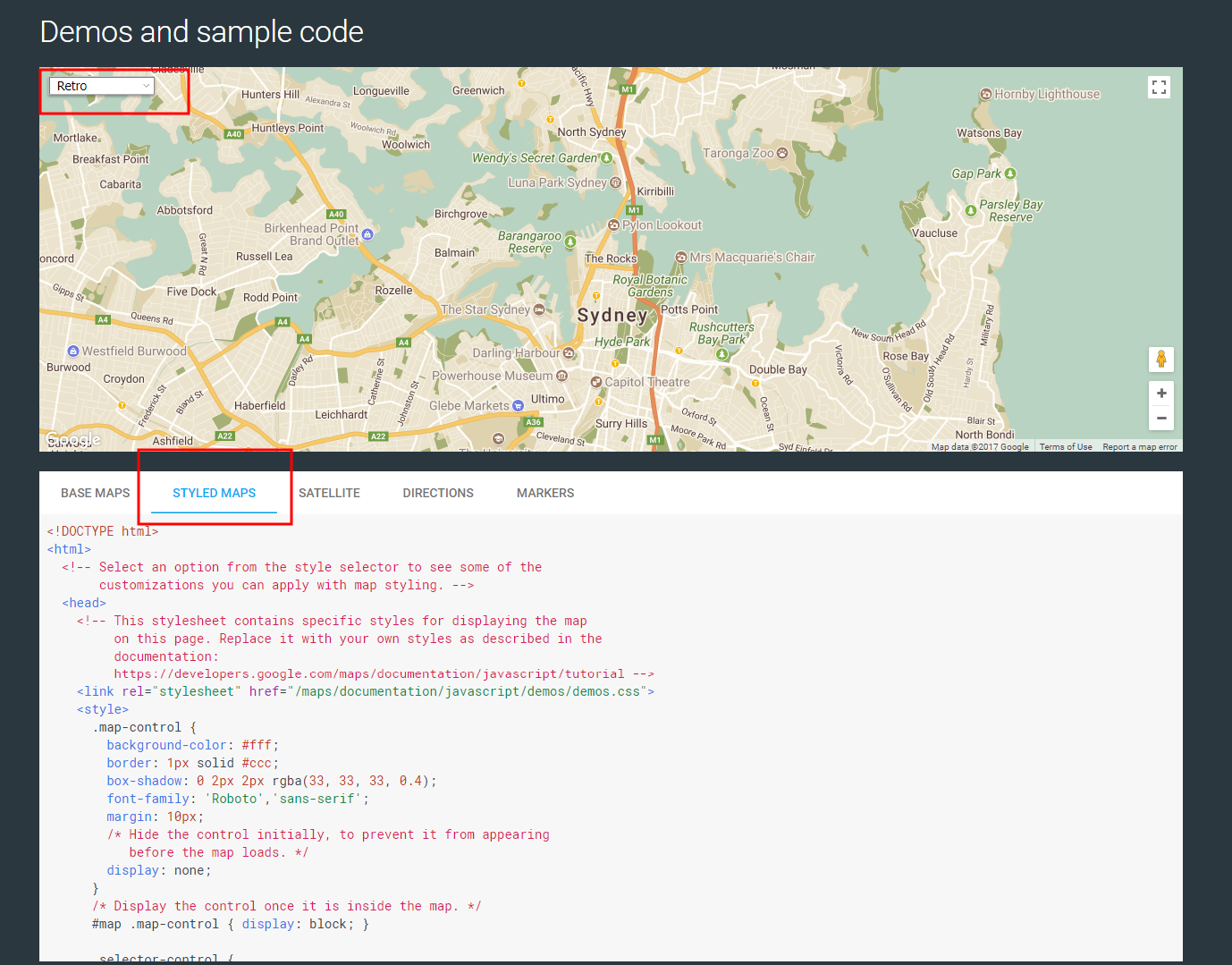Zoom in with the plus button
Viewport: 1232px width, 965px height.
tap(1160, 394)
